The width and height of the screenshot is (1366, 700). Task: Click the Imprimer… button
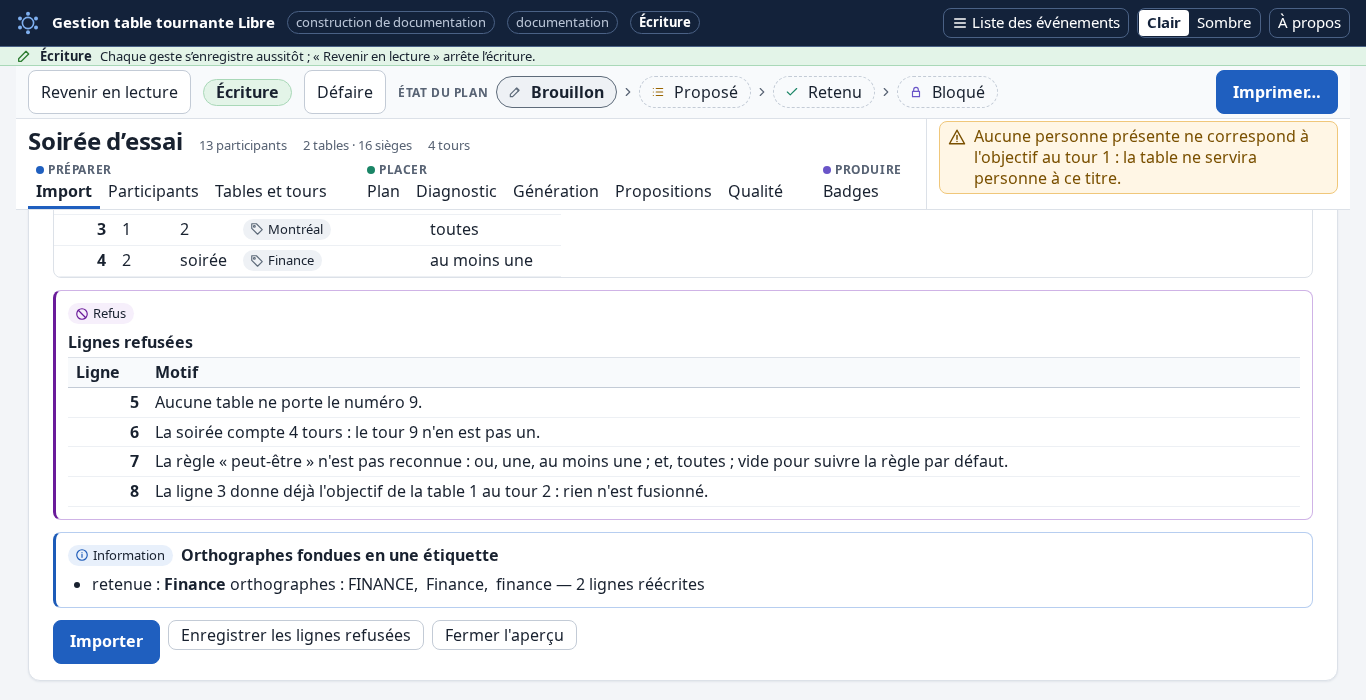(1277, 92)
